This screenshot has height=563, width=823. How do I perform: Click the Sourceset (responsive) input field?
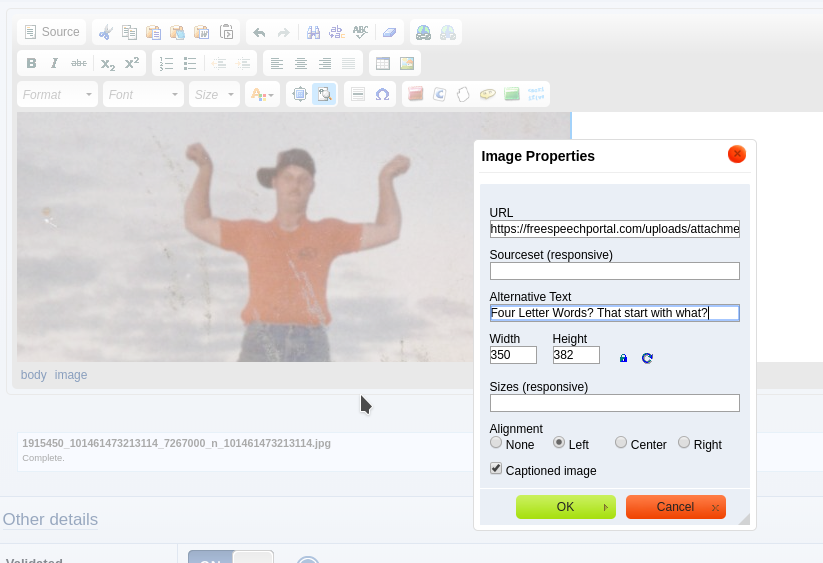coord(614,271)
